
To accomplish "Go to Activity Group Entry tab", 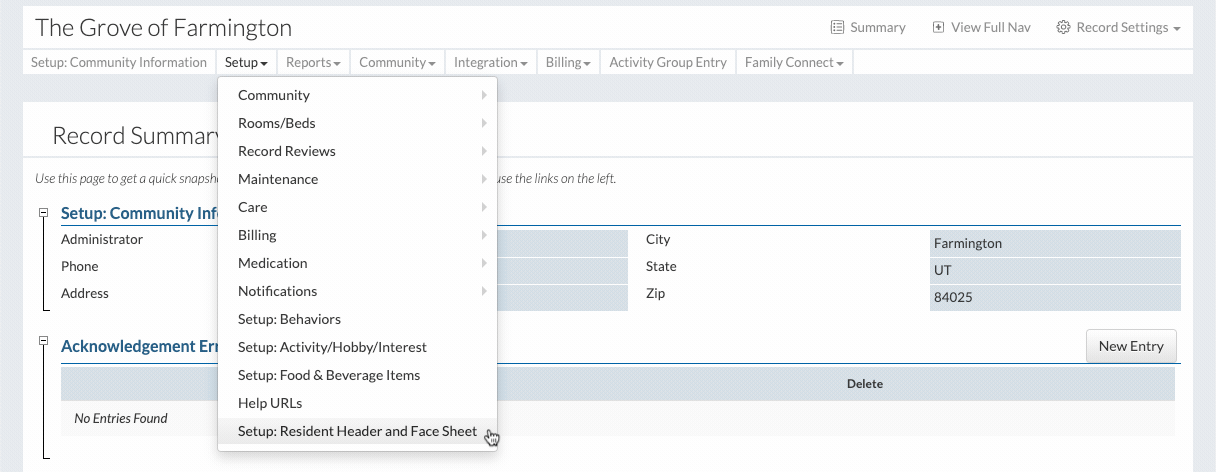I will (x=668, y=62).
